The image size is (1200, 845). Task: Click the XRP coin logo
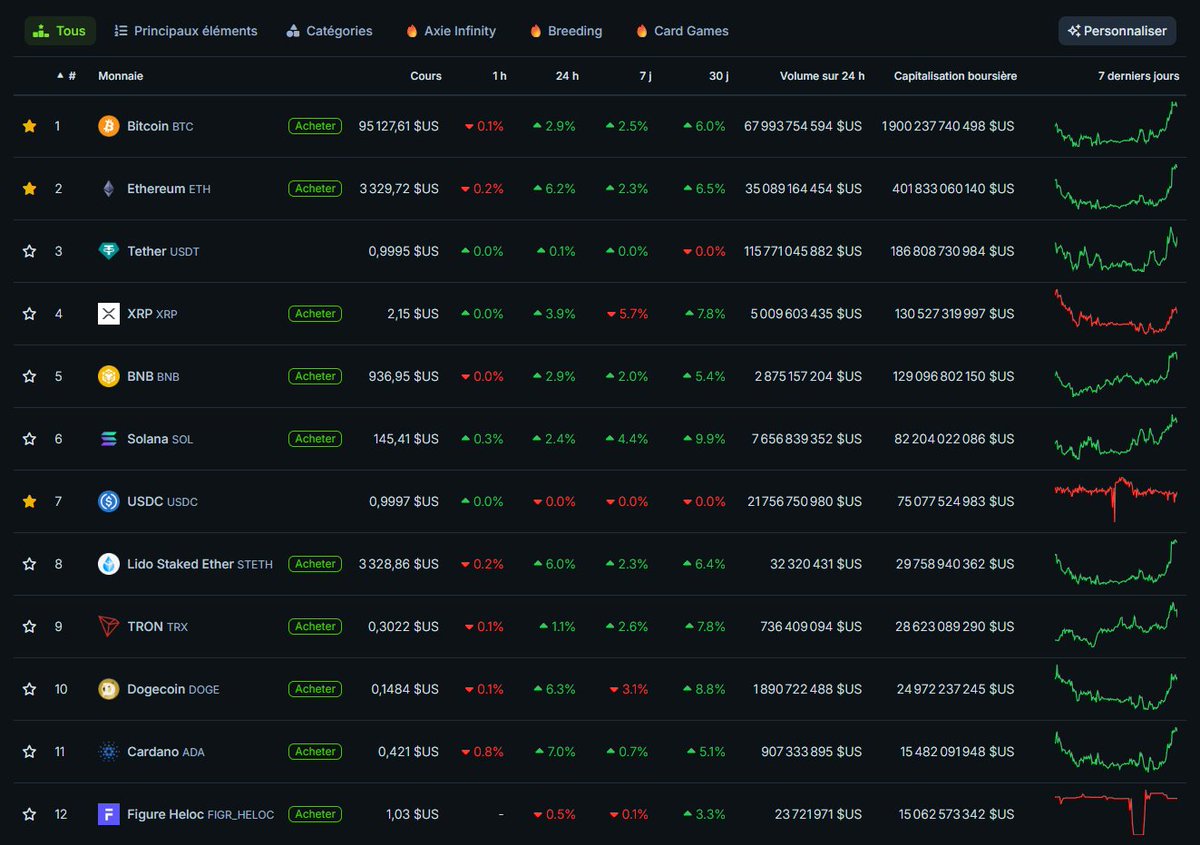(108, 313)
